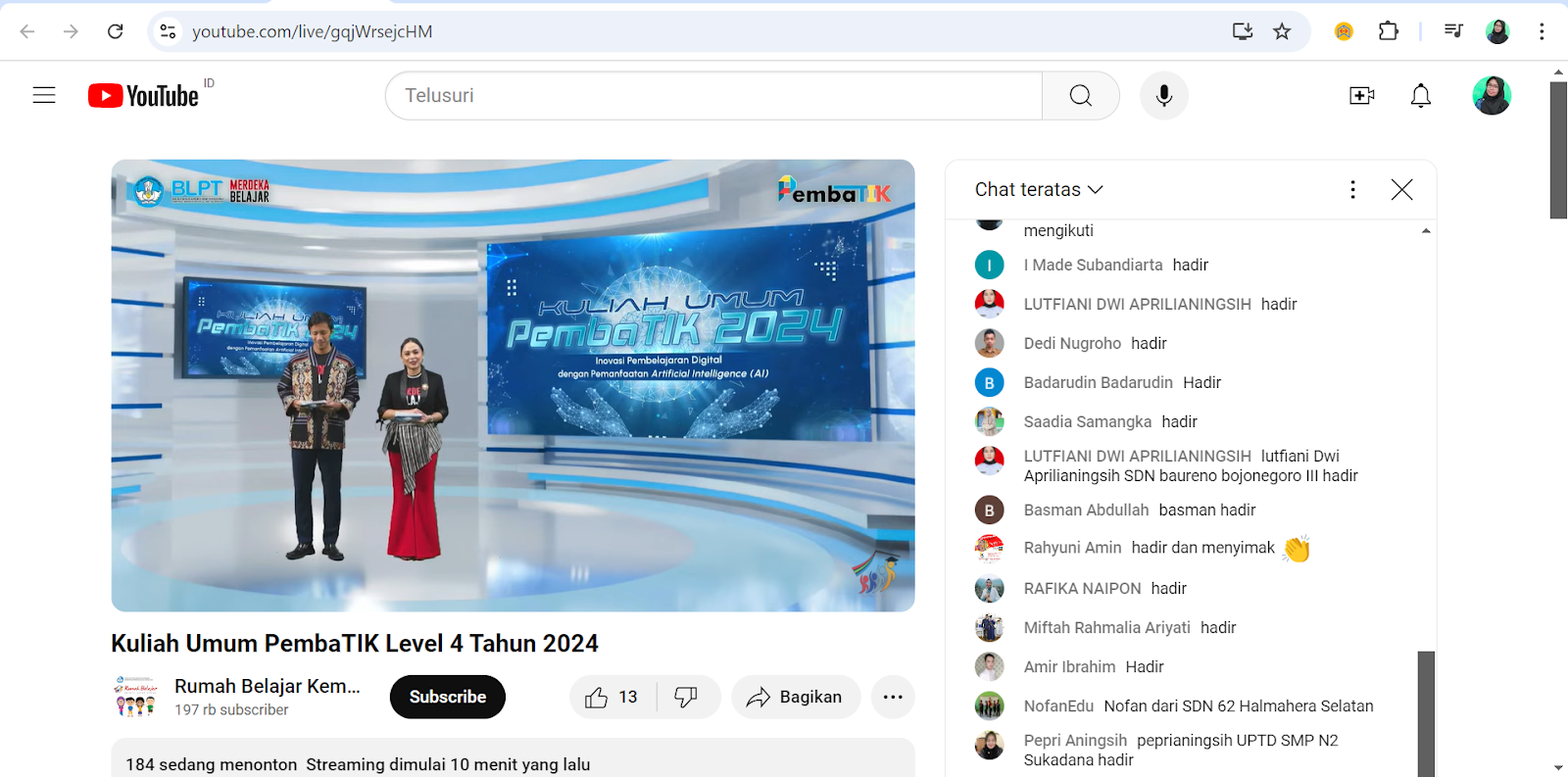Click Dedi Nugroho's chat avatar
This screenshot has height=777, width=1568.
(x=990, y=343)
